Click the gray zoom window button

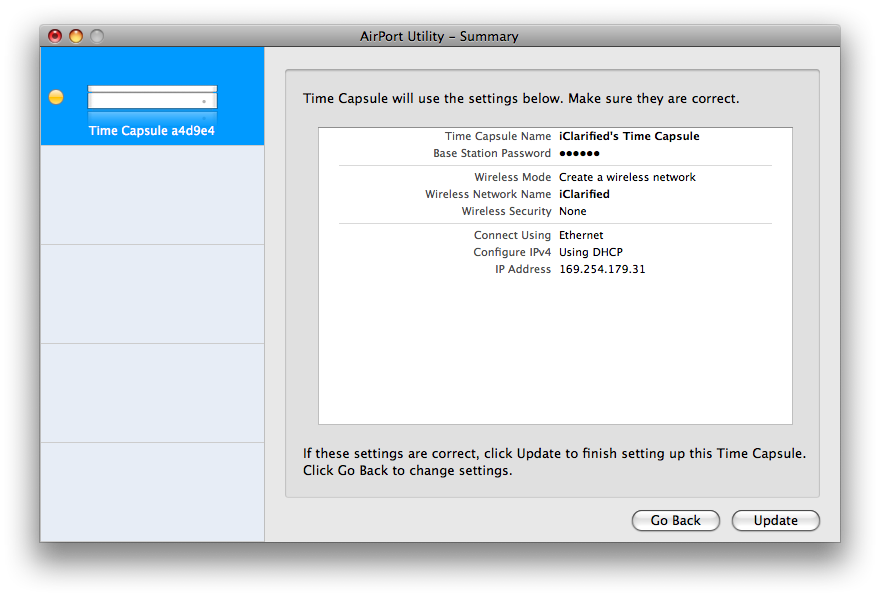tap(97, 36)
